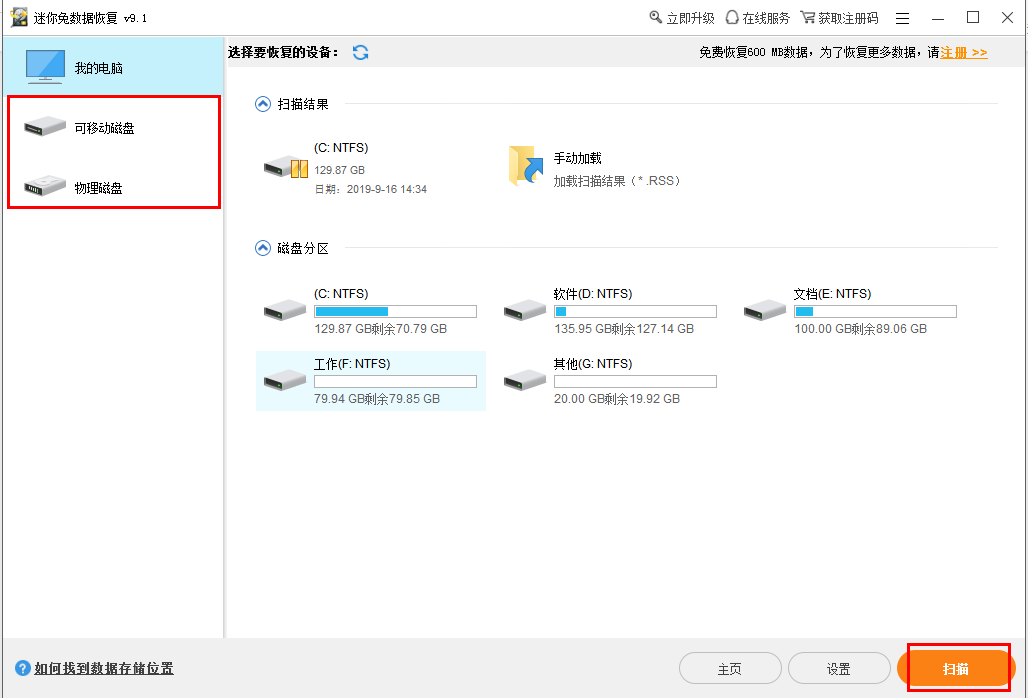Click 立即升级 in top bar
The height and width of the screenshot is (698, 1028).
pos(690,18)
